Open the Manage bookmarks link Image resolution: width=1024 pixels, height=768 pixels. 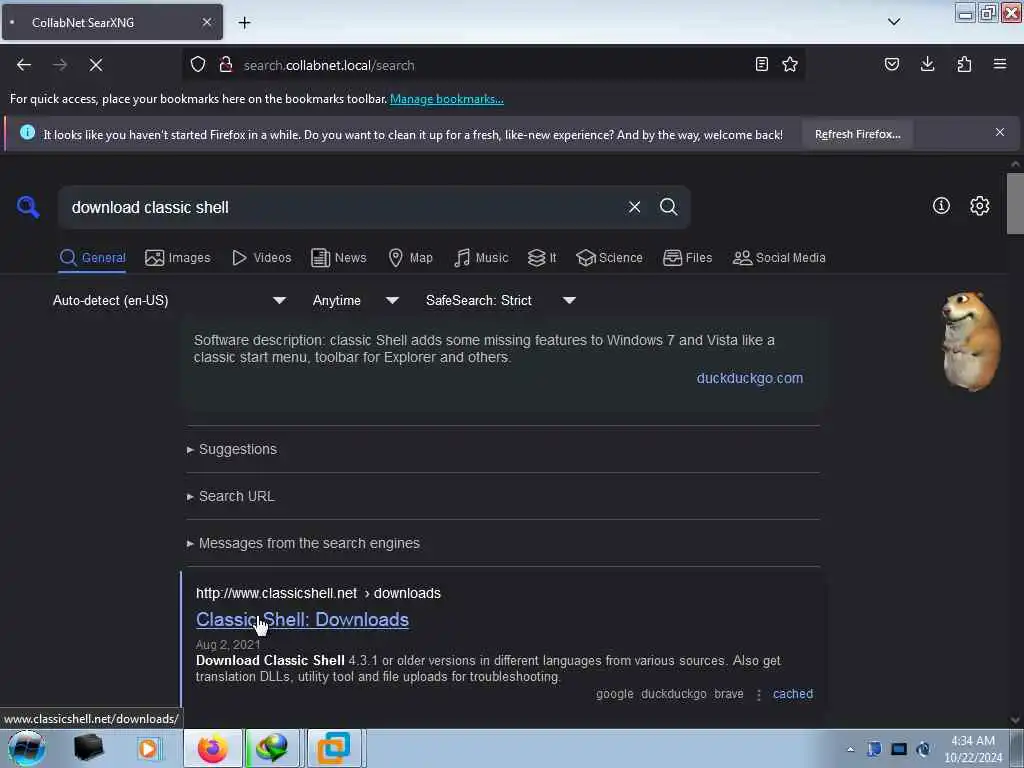click(x=447, y=99)
